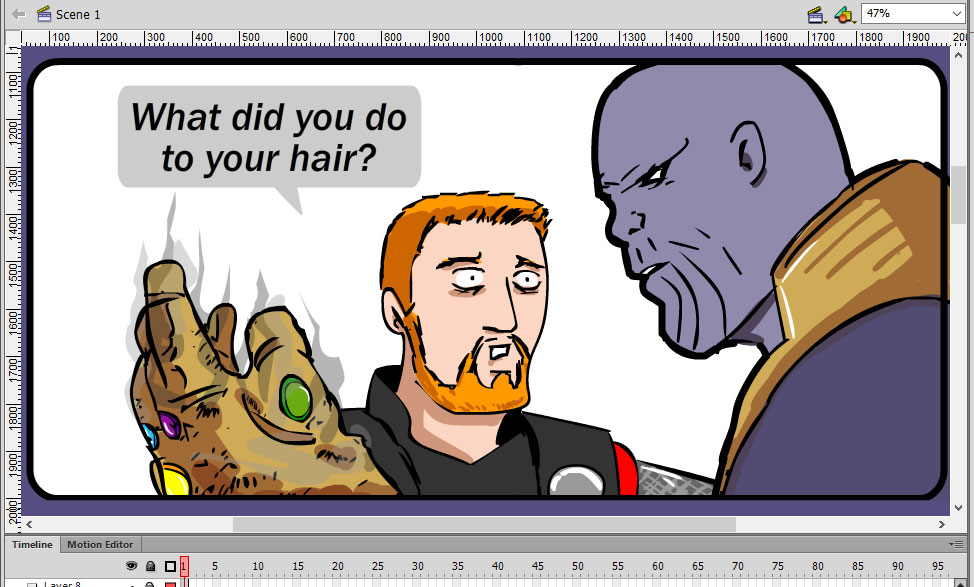Click the back arrow beside Scene 1
The width and height of the screenshot is (974, 587).
point(19,14)
